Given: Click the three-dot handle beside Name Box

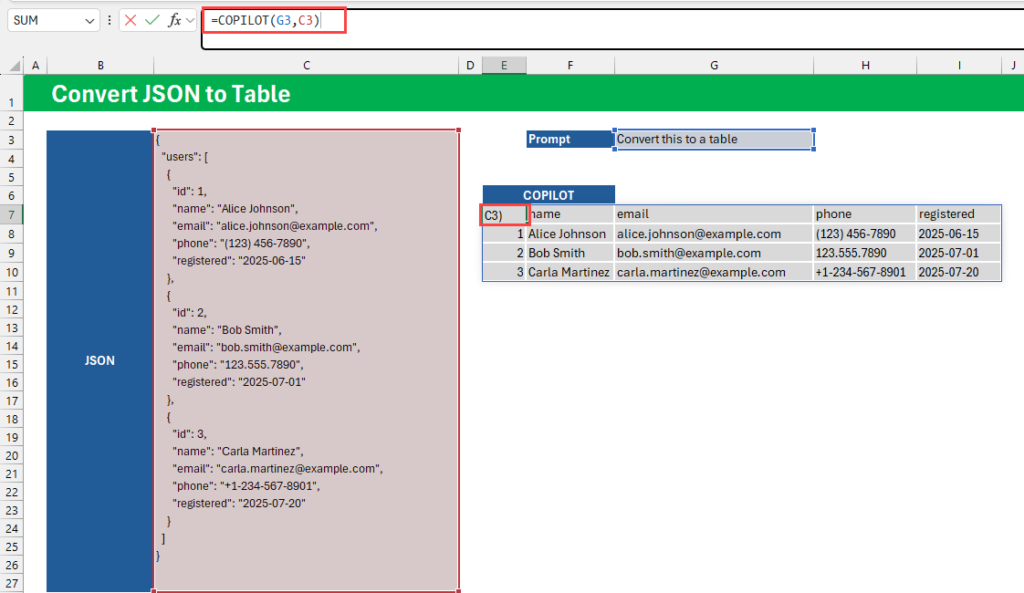Looking at the screenshot, I should pyautogui.click(x=109, y=20).
